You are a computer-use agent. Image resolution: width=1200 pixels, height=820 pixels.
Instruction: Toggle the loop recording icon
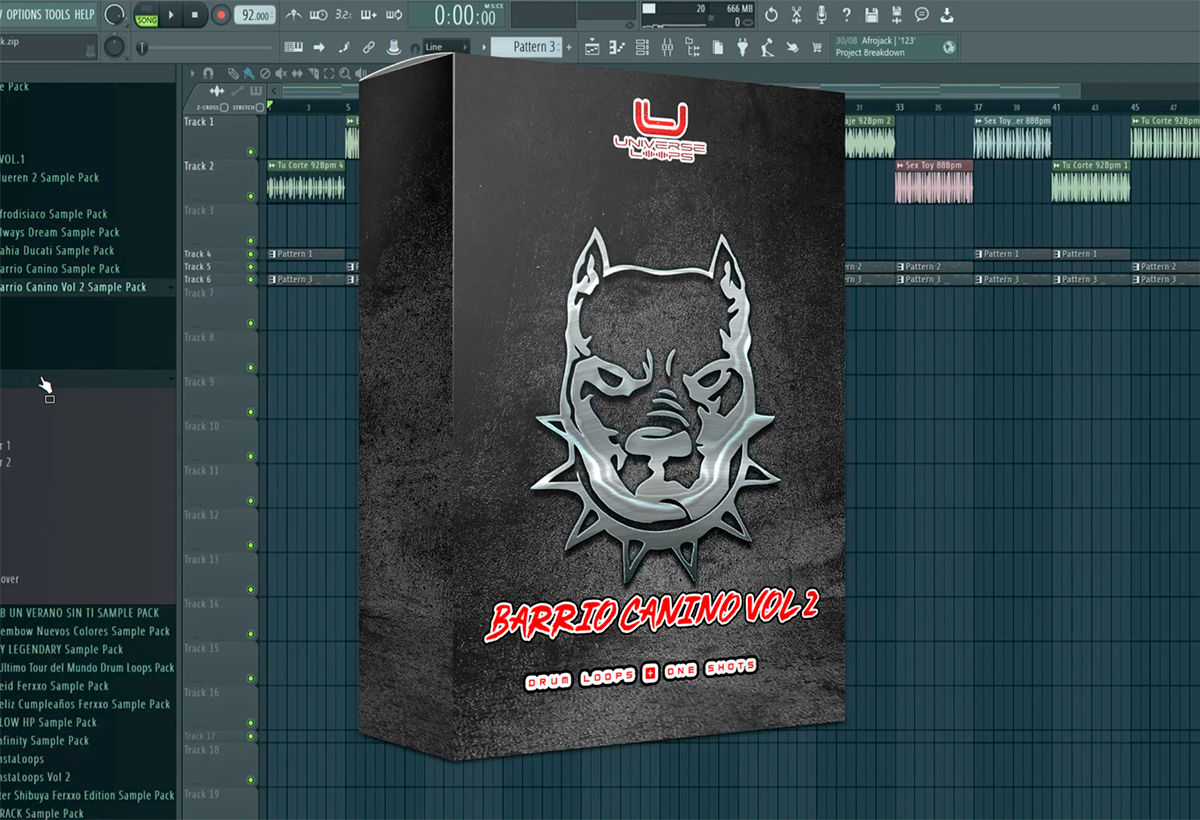pyautogui.click(x=393, y=15)
